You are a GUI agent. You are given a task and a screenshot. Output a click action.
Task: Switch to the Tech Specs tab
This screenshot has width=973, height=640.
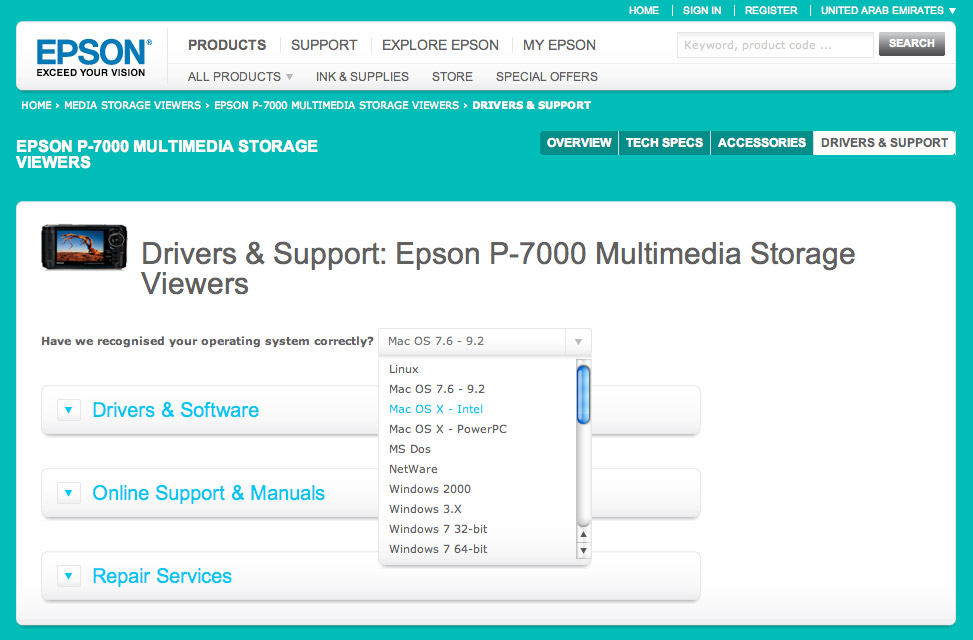664,143
